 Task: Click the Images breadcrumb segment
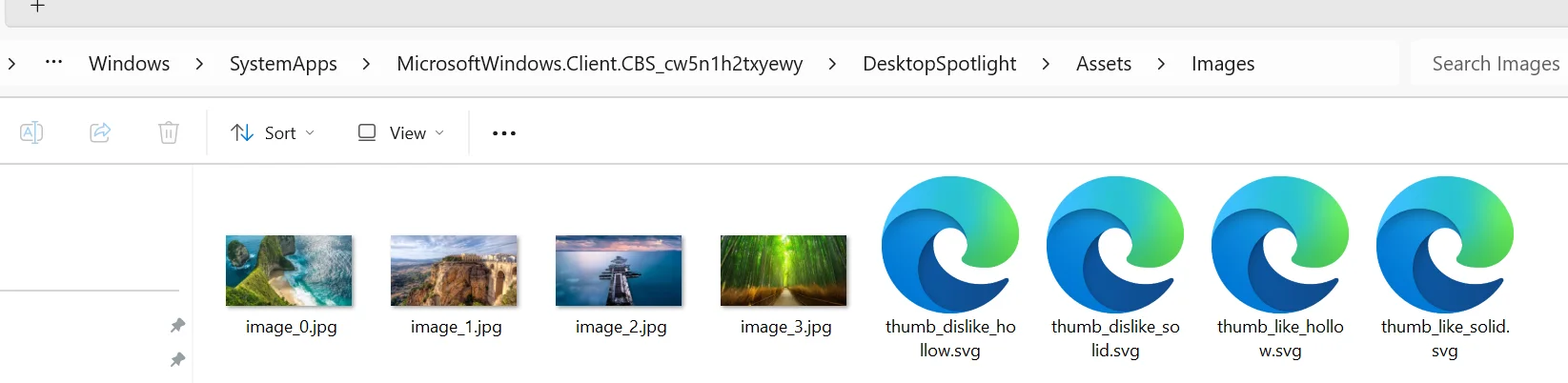tap(1223, 64)
